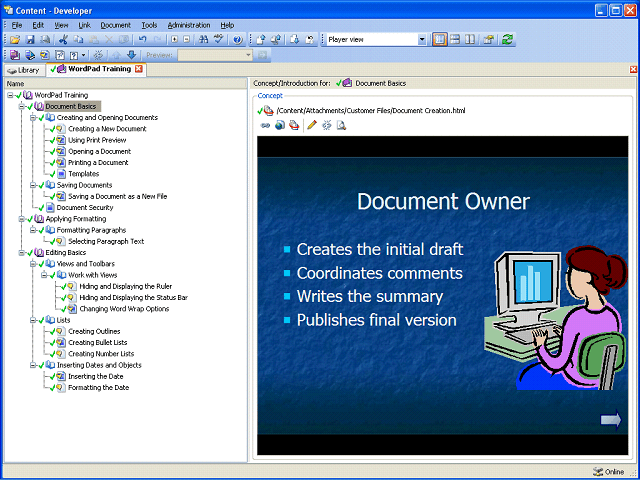Image resolution: width=640 pixels, height=480 pixels.
Task: Select 'Creating Bullet Lists' topic
Action: pos(98,343)
